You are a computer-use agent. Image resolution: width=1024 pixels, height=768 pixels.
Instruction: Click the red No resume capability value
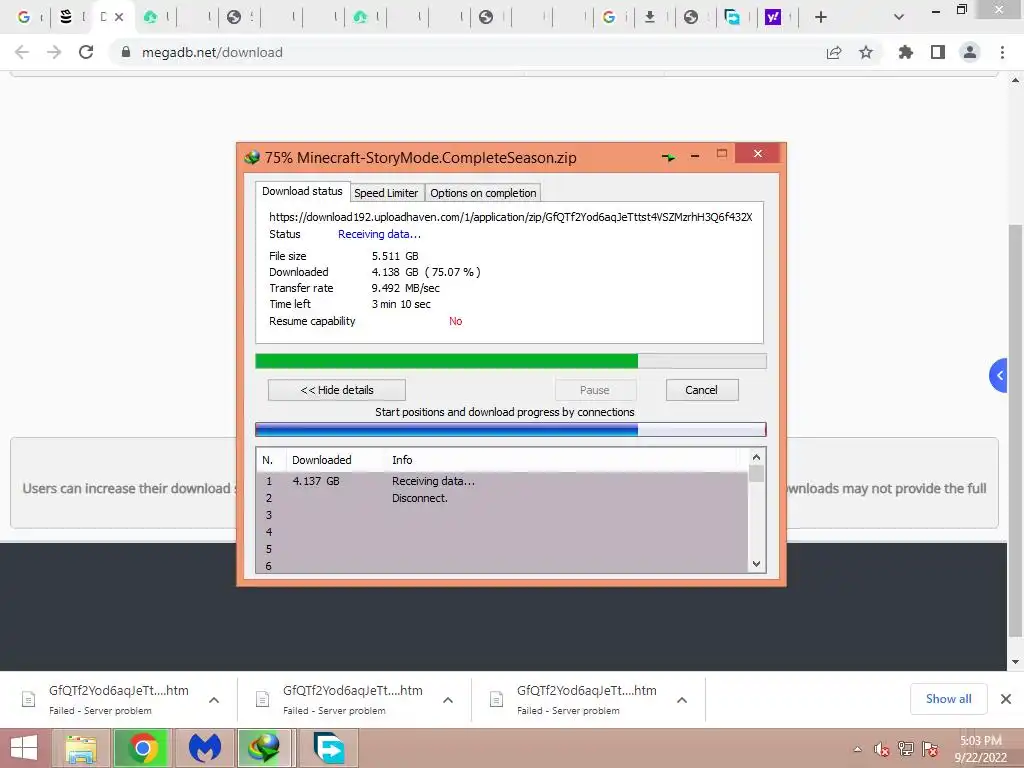tap(455, 321)
